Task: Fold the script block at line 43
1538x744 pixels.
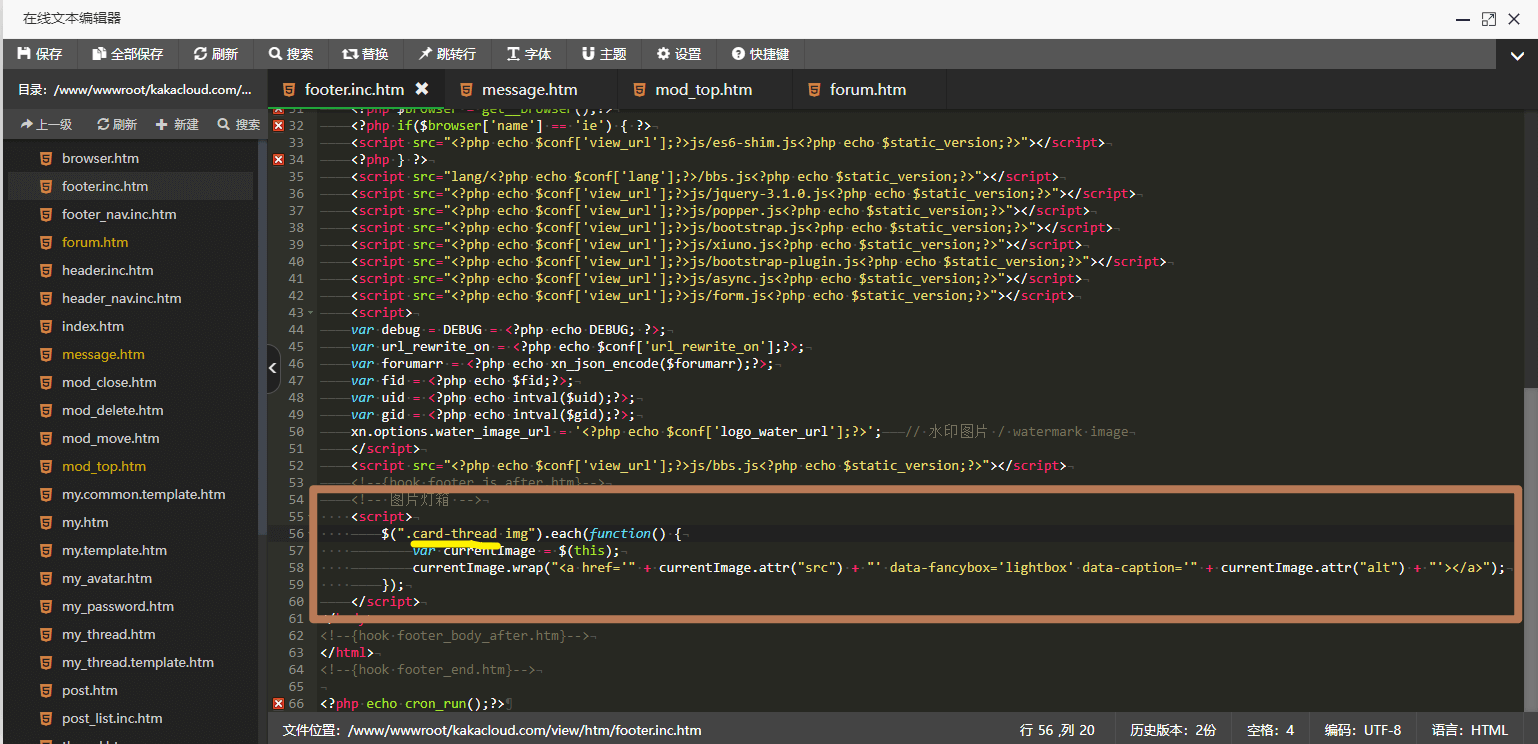Action: pos(311,313)
